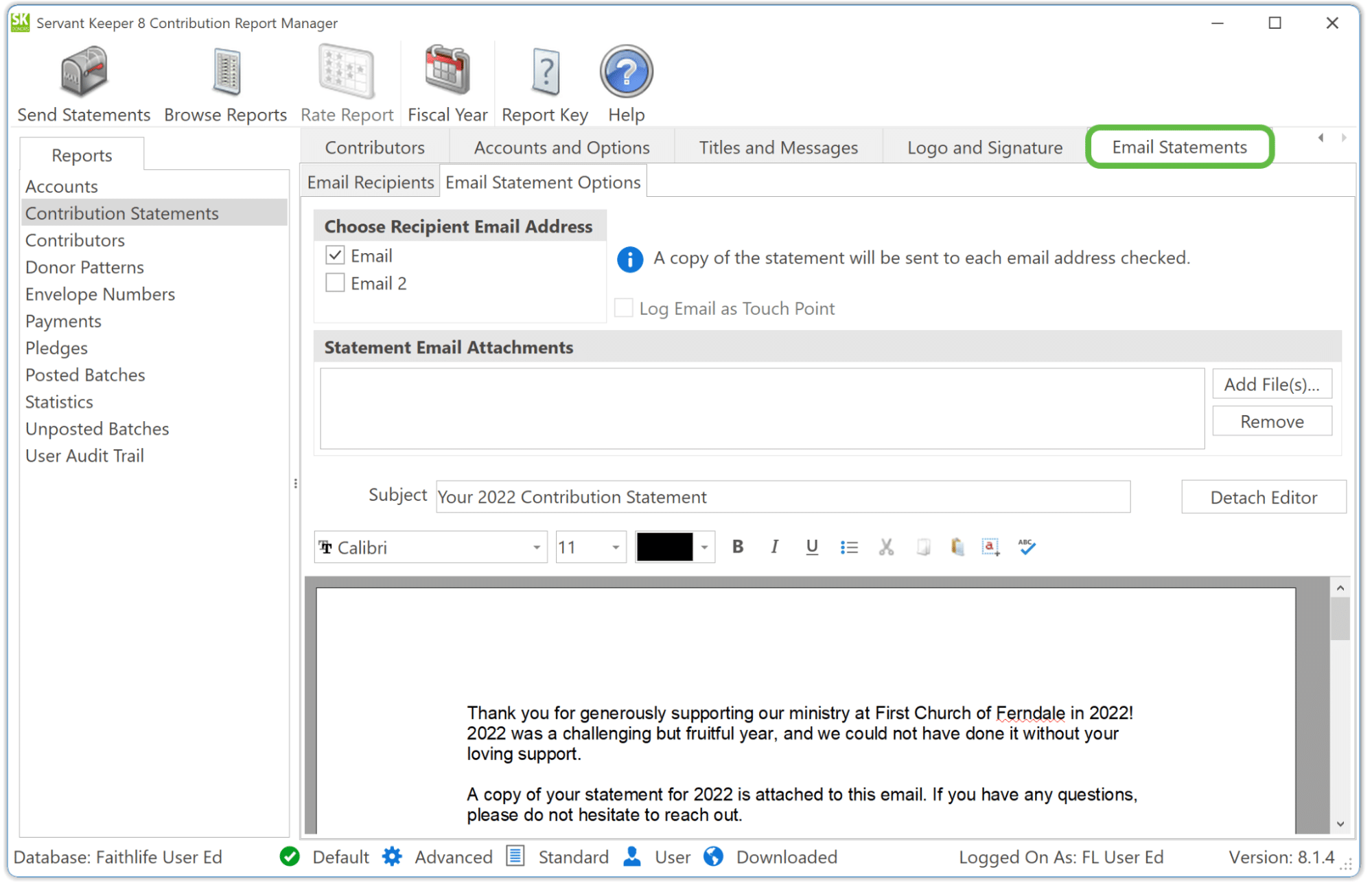The width and height of the screenshot is (1372, 887).
Task: Open Send Statements from the toolbar
Action: coord(82,79)
